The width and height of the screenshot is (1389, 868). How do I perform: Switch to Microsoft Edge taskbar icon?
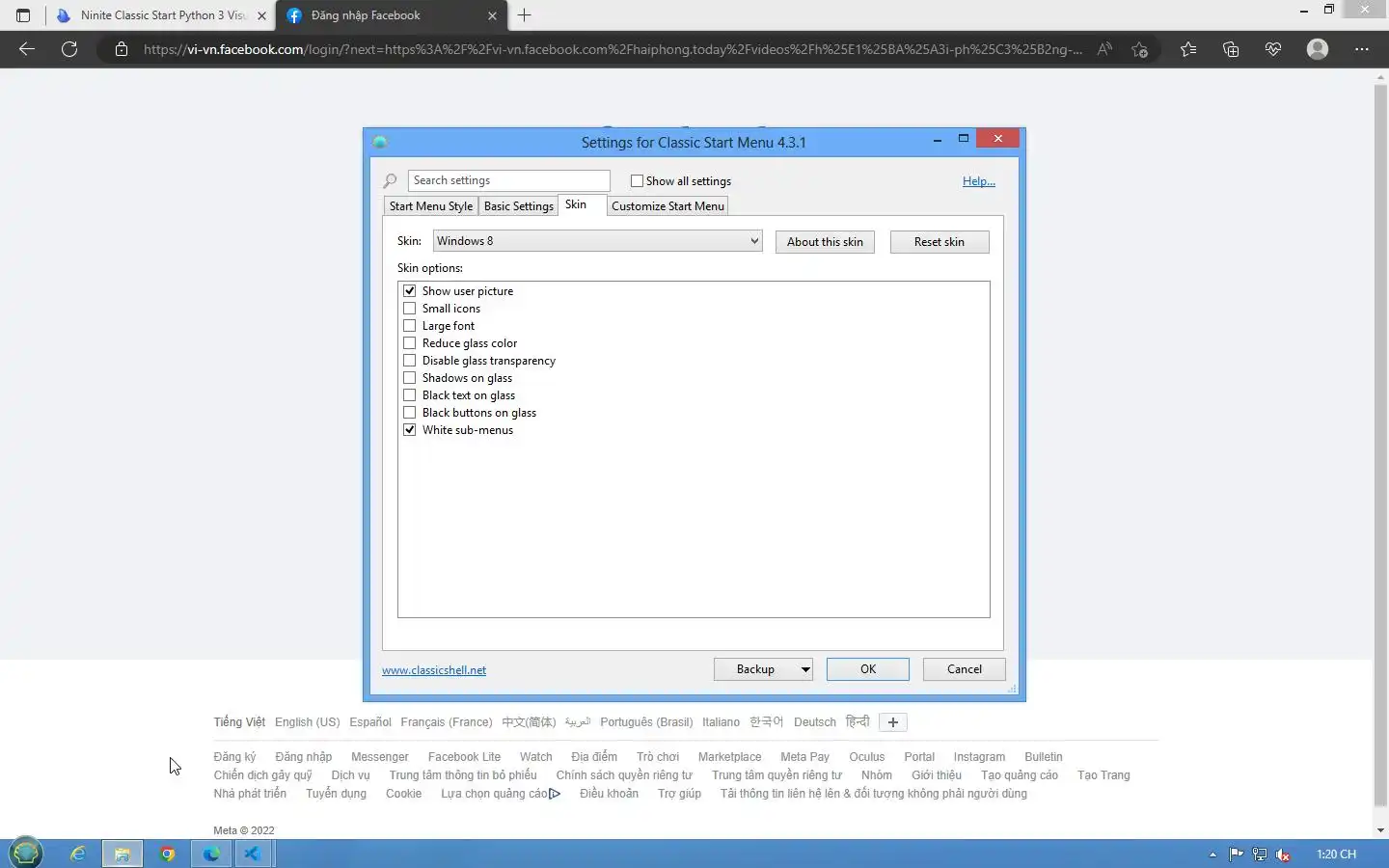point(211,854)
